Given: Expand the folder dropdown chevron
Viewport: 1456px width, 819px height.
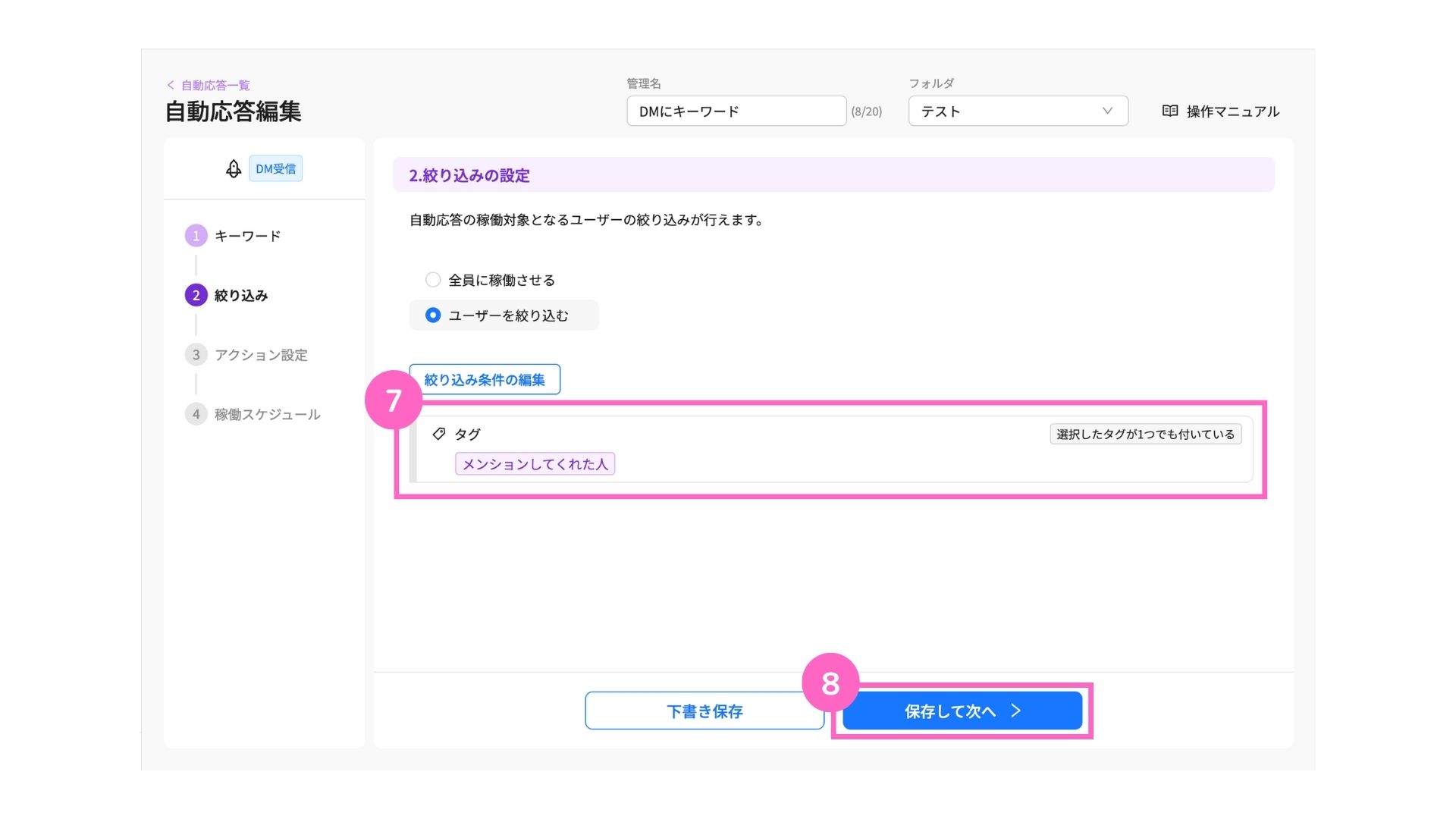Looking at the screenshot, I should pos(1107,111).
